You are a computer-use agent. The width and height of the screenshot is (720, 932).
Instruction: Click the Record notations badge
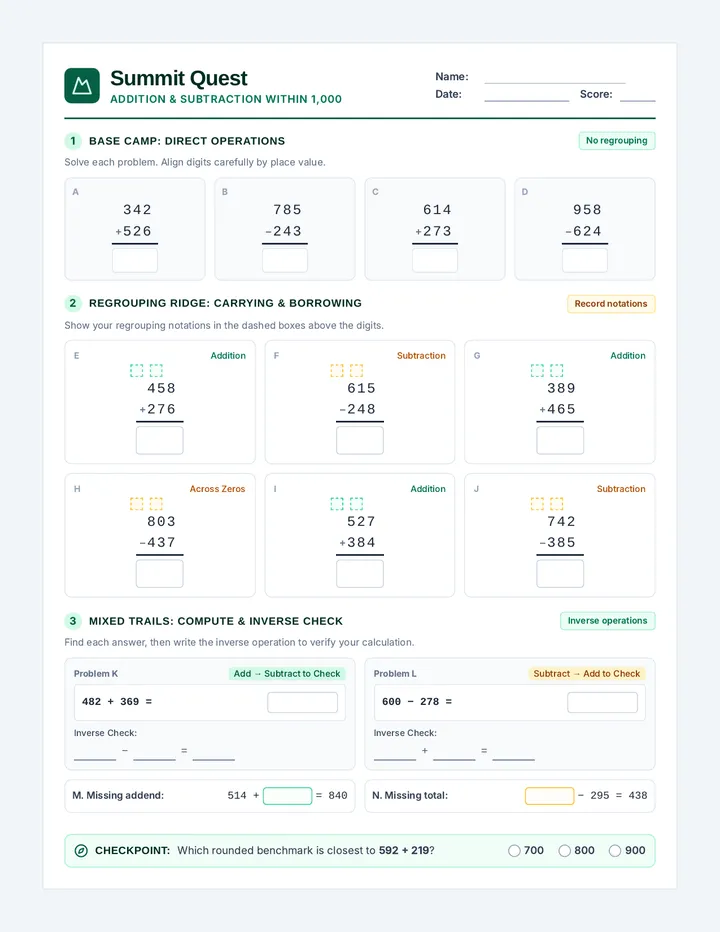pyautogui.click(x=611, y=304)
